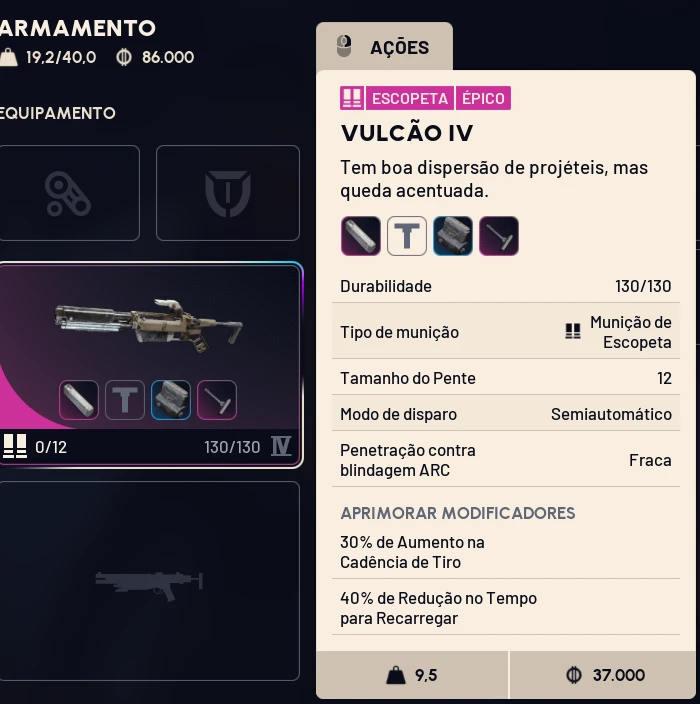Open the AÇÕES tab
This screenshot has width=700, height=704.
tap(384, 47)
